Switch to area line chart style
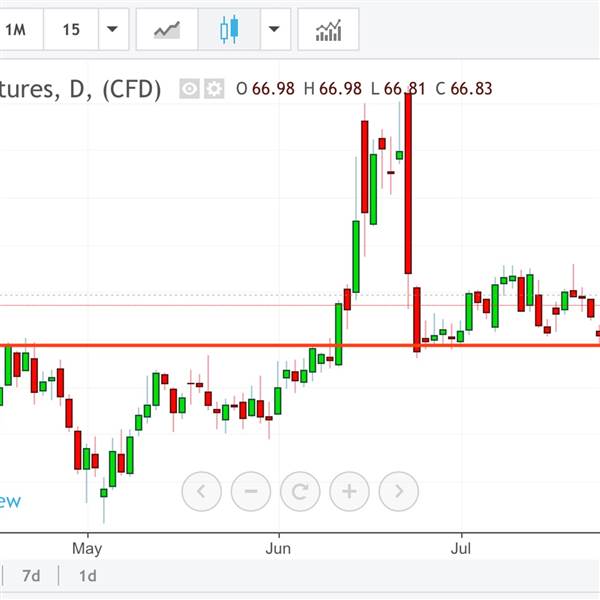Viewport: 600px width, 600px height. 167,29
